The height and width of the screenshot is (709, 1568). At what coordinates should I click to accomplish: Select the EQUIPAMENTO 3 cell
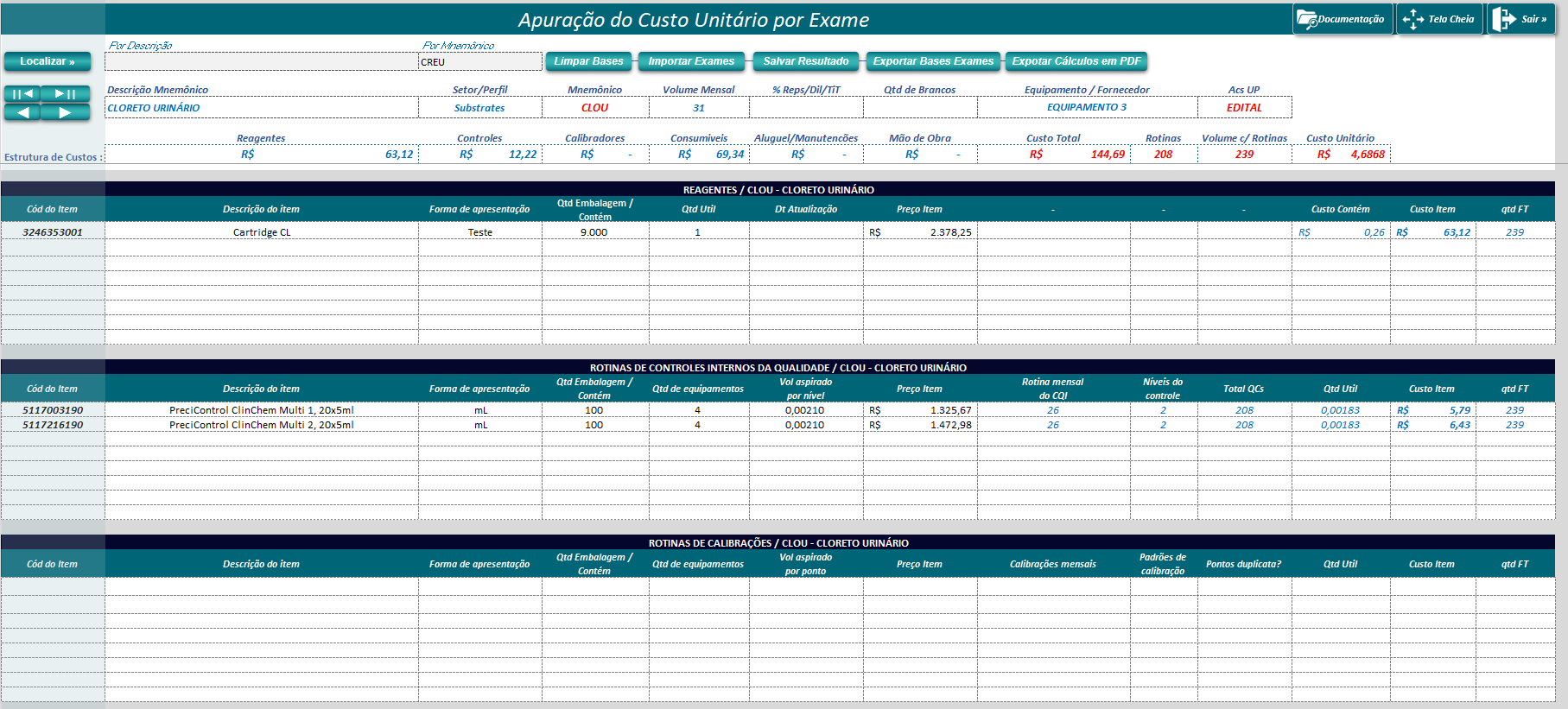1087,107
